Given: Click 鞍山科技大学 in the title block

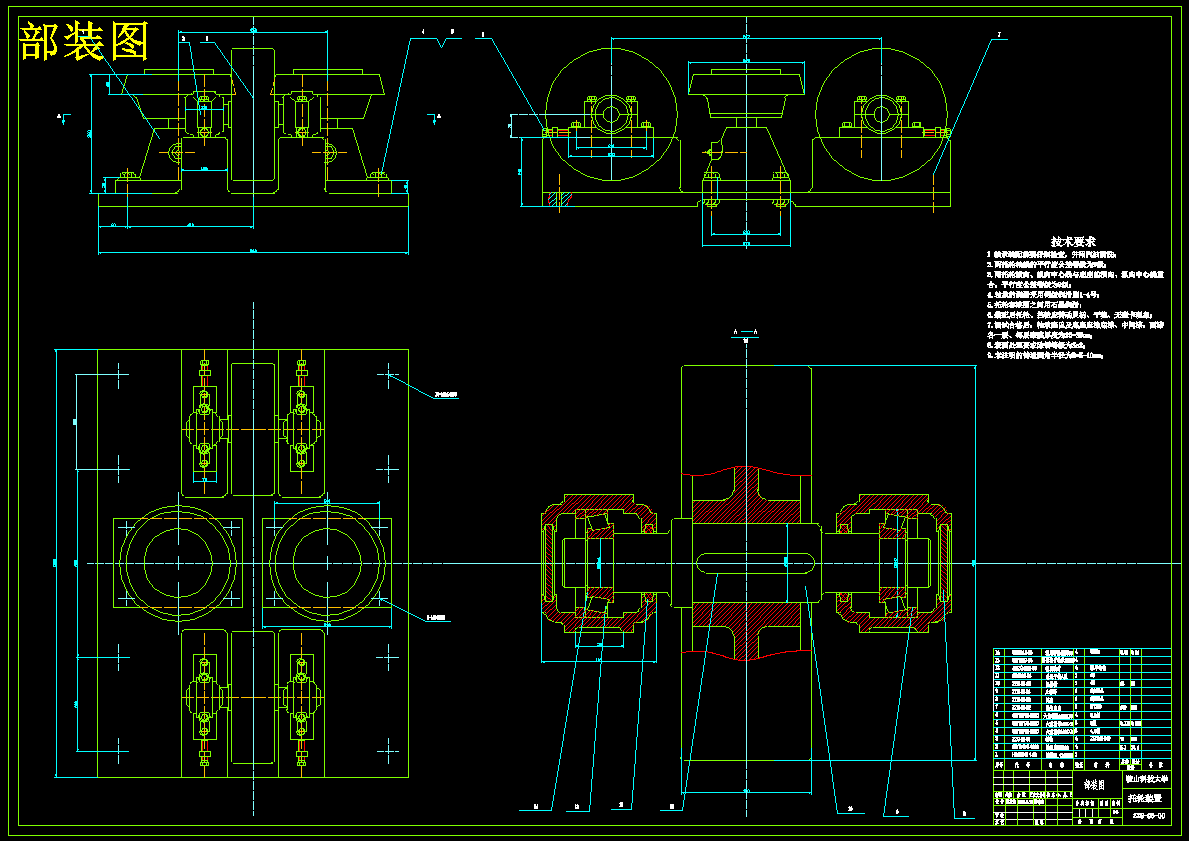Looking at the screenshot, I should pyautogui.click(x=1147, y=779).
